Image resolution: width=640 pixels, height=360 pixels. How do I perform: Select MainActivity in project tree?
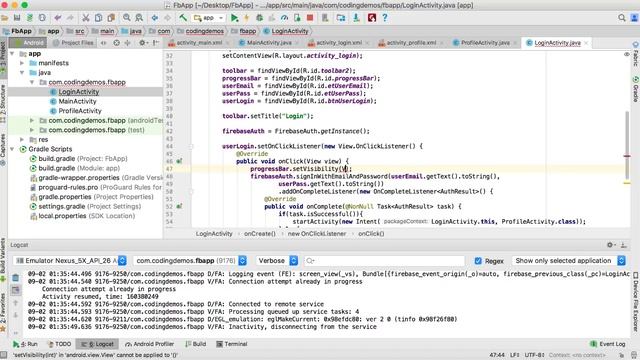pos(78,101)
